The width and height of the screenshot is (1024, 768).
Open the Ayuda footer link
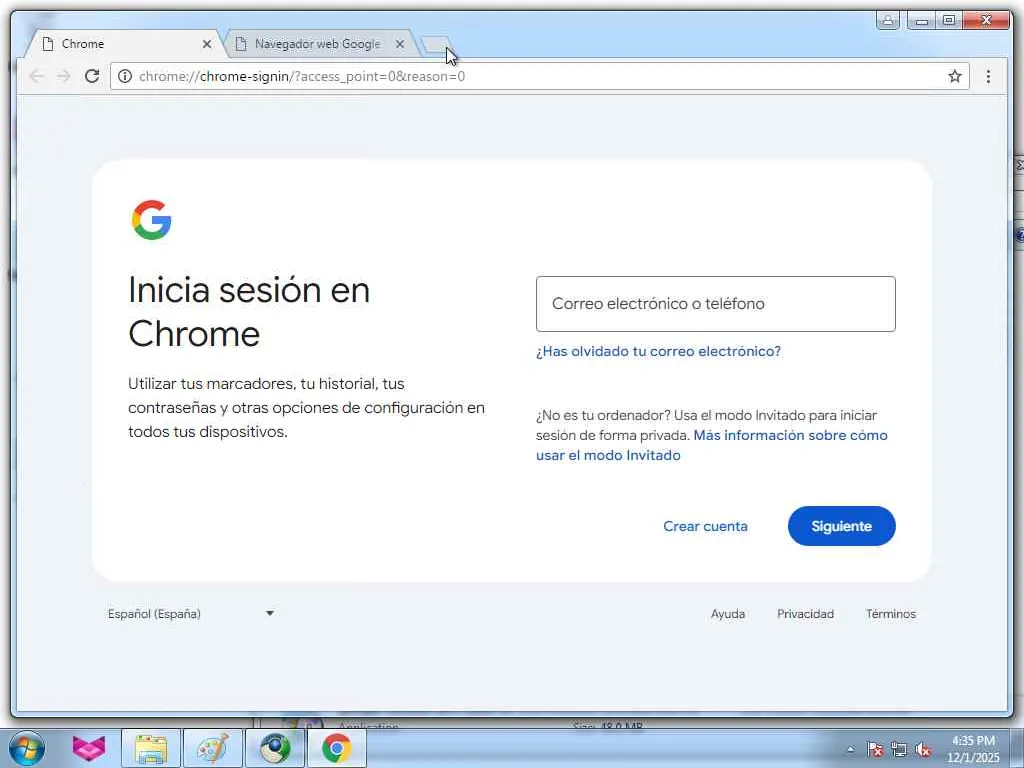[x=728, y=614]
